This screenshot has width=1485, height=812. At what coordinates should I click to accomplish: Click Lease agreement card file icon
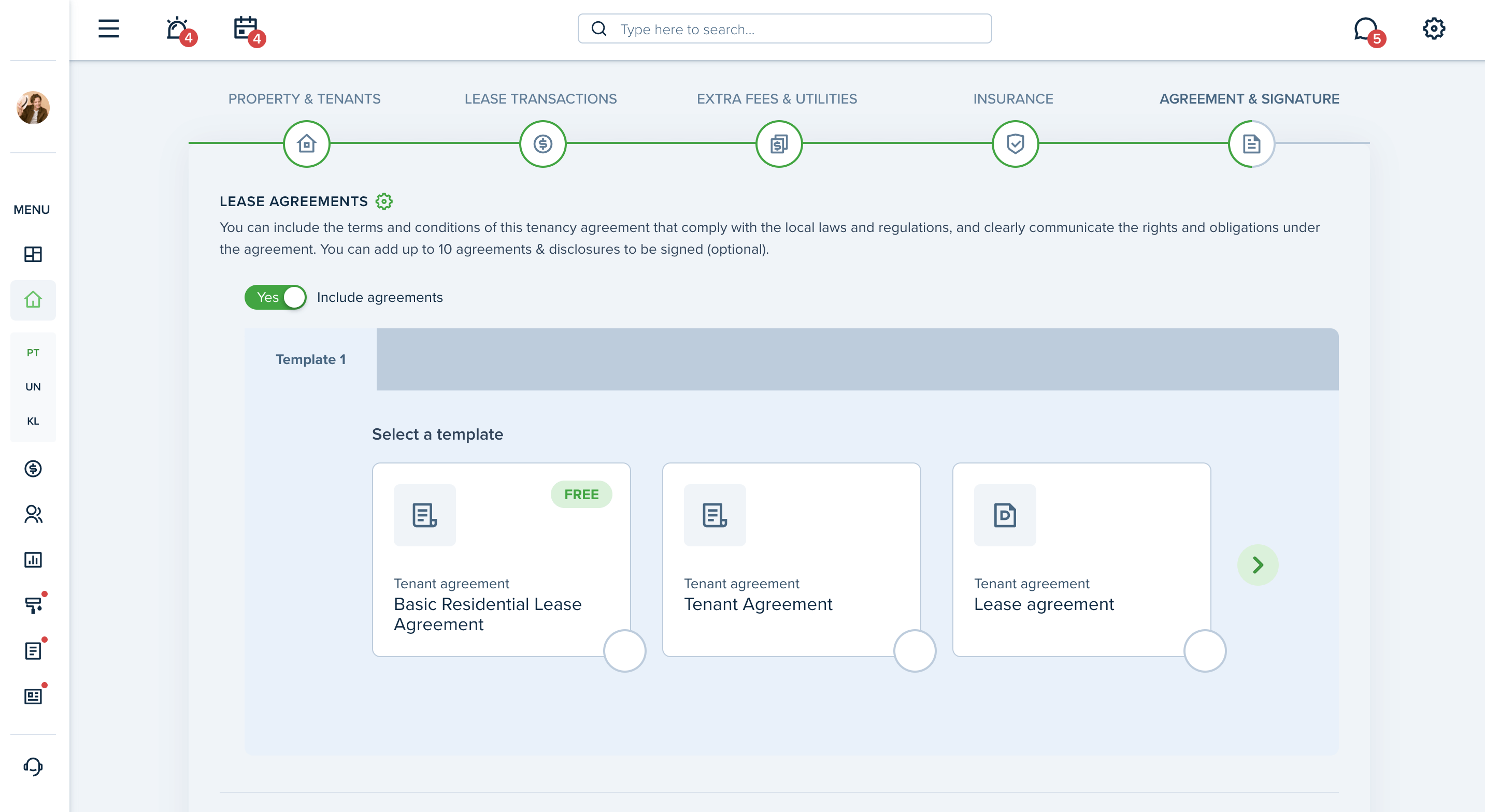[1005, 515]
